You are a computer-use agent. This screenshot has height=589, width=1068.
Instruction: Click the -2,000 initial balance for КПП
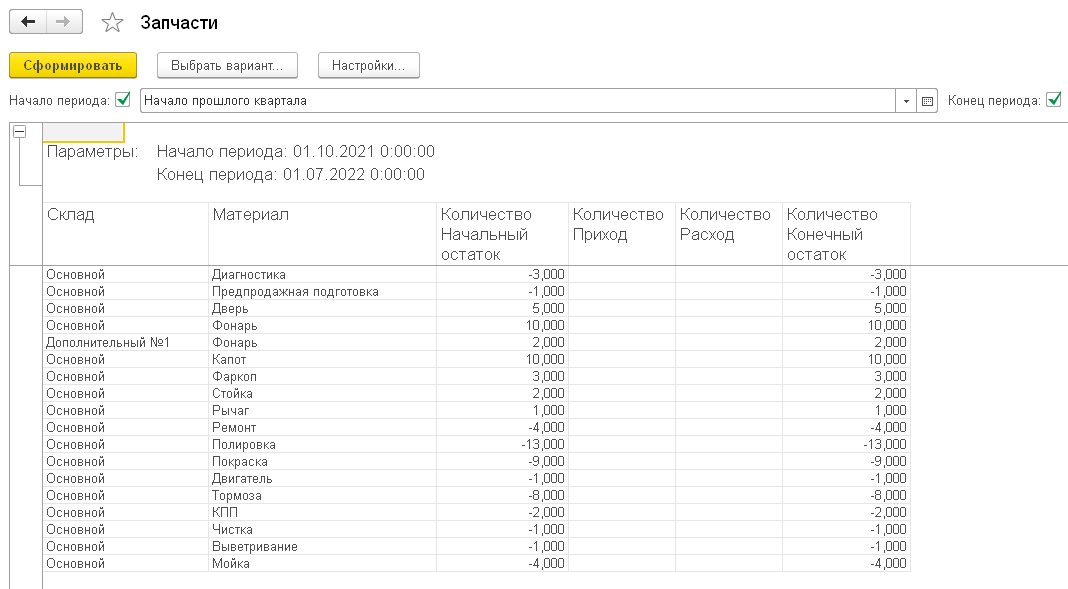(x=502, y=513)
